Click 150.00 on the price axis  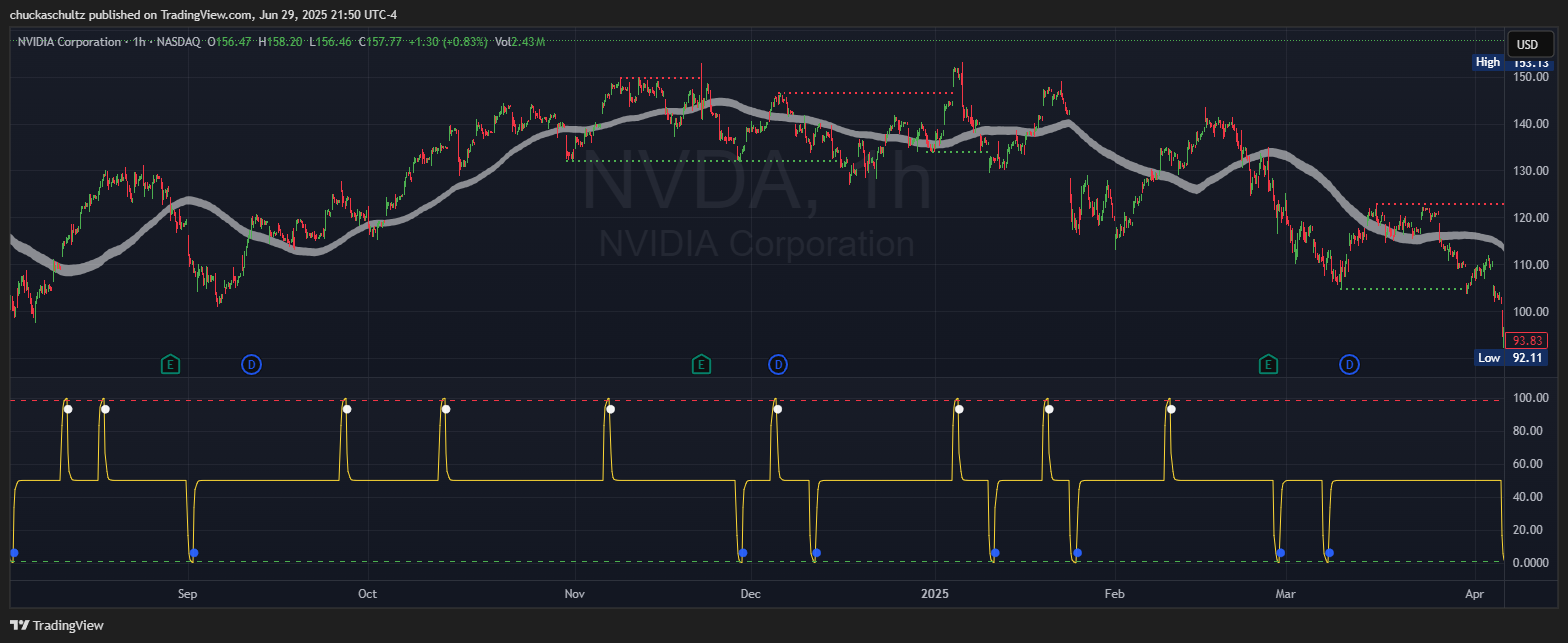(1530, 77)
